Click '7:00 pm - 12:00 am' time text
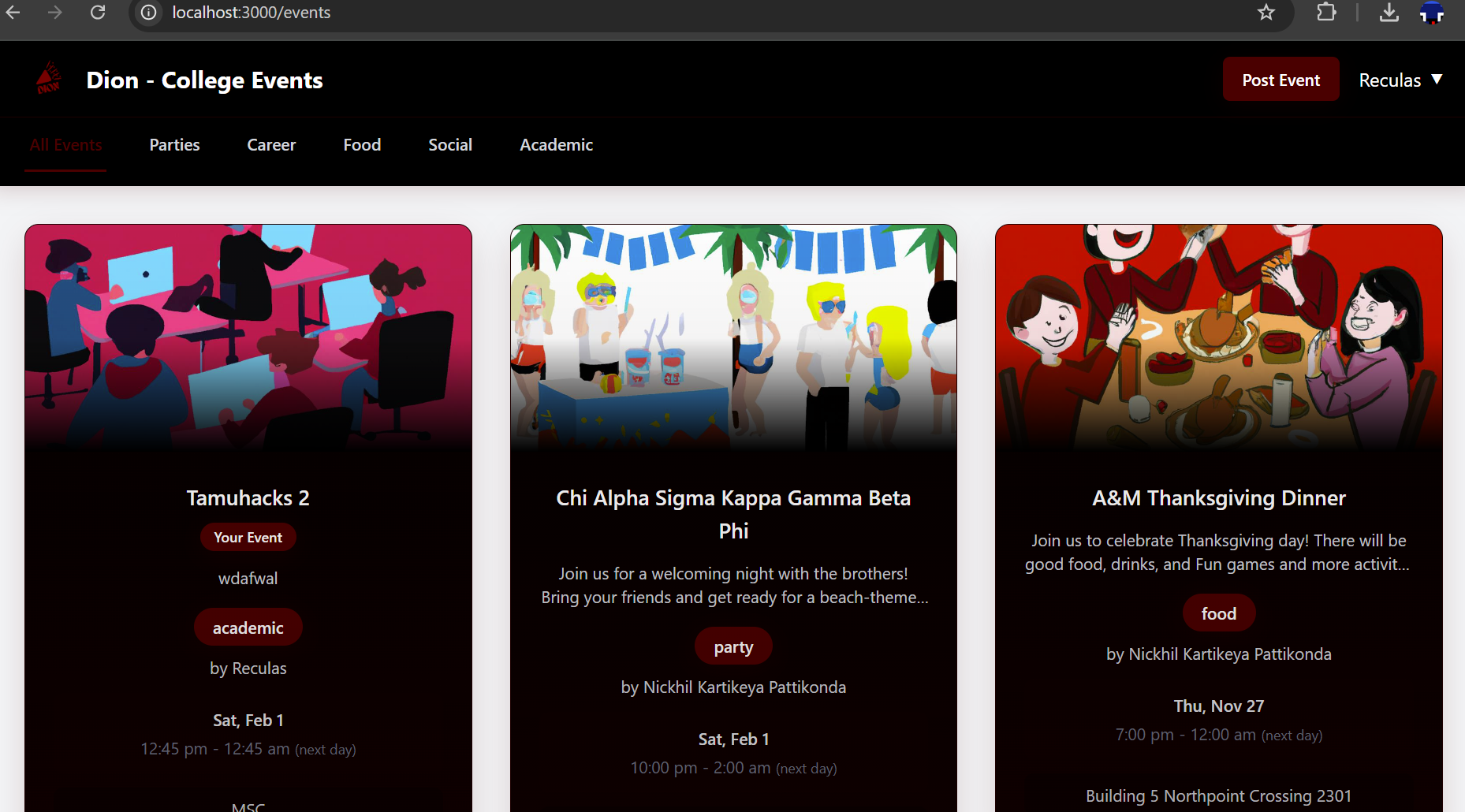This screenshot has width=1465, height=812. coord(1186,735)
